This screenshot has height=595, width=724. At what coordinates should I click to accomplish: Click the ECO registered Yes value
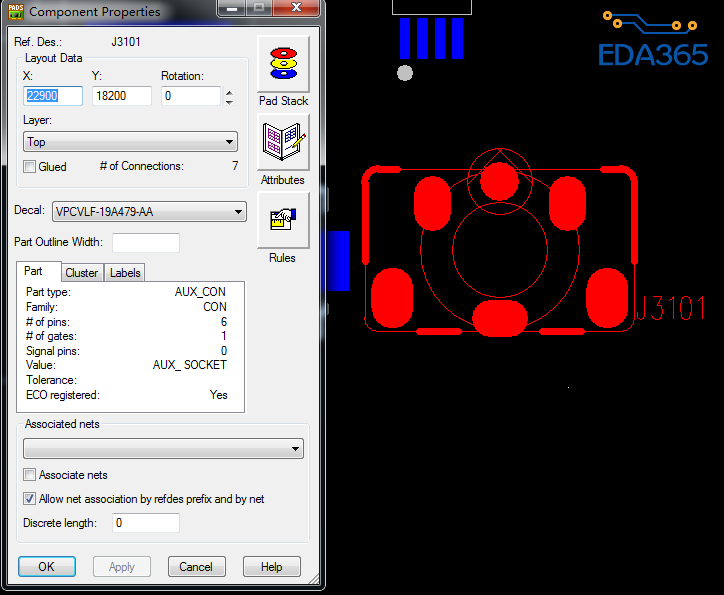[218, 395]
